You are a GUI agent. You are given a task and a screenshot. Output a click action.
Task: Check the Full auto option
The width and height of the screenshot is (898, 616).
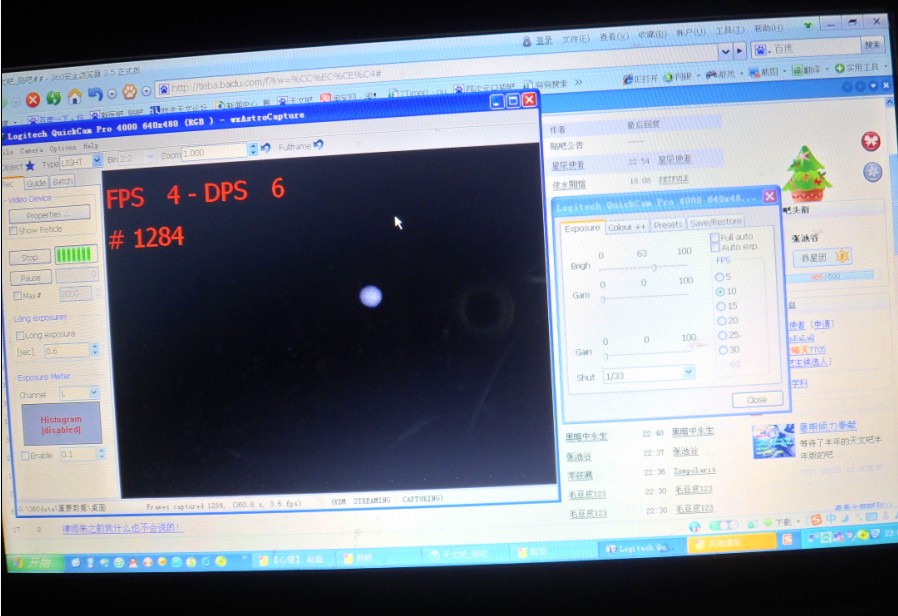pyautogui.click(x=715, y=237)
